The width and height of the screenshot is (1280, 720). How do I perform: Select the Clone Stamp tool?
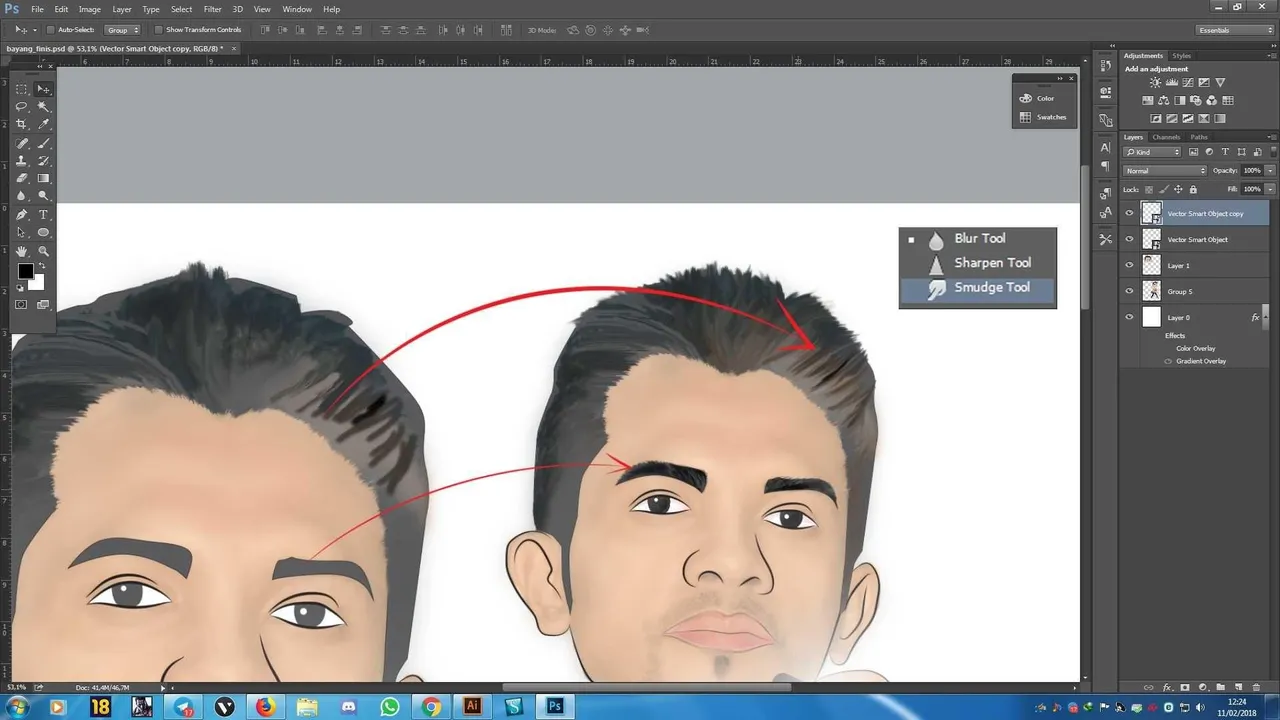click(22, 160)
